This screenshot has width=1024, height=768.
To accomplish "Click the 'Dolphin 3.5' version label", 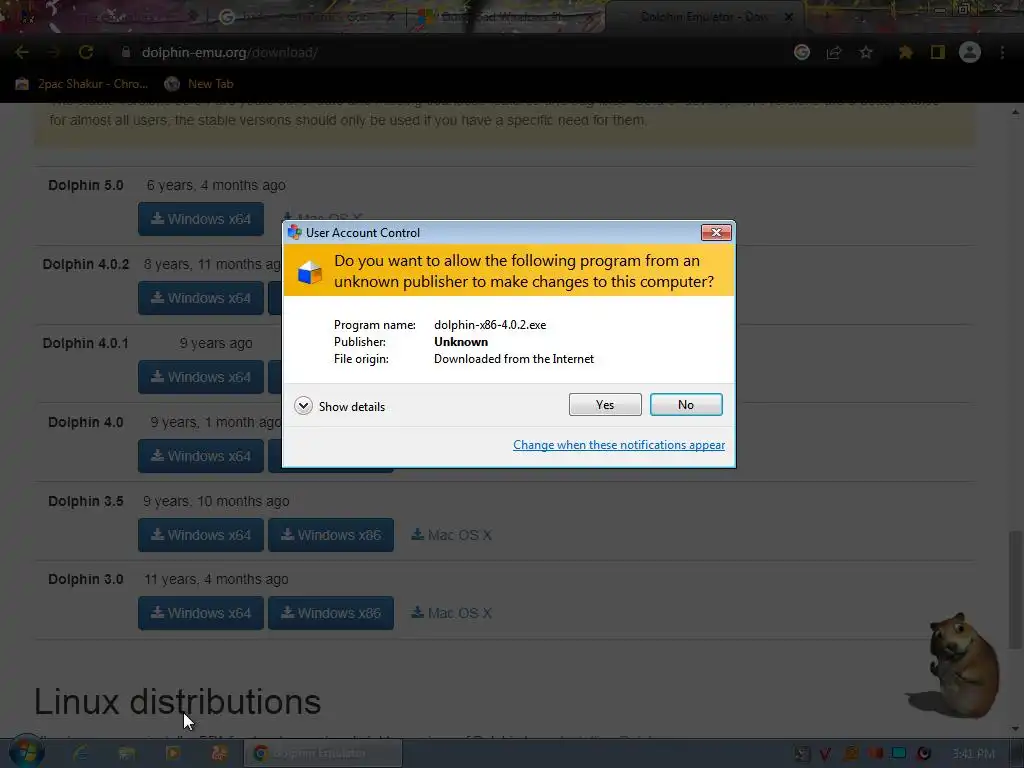I will pos(86,501).
